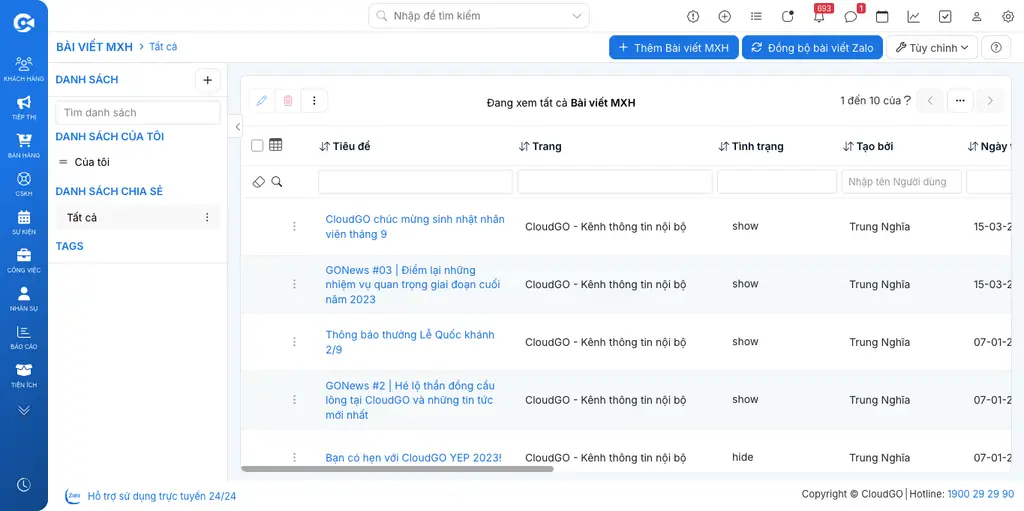The image size is (1024, 511).
Task: Sort by Tiêu đề column
Action: tap(345, 146)
